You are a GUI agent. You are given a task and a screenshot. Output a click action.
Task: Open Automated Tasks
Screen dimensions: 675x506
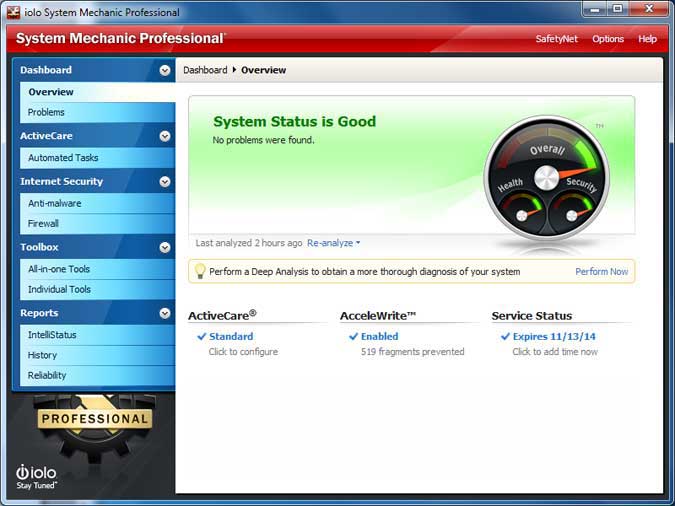(97, 158)
